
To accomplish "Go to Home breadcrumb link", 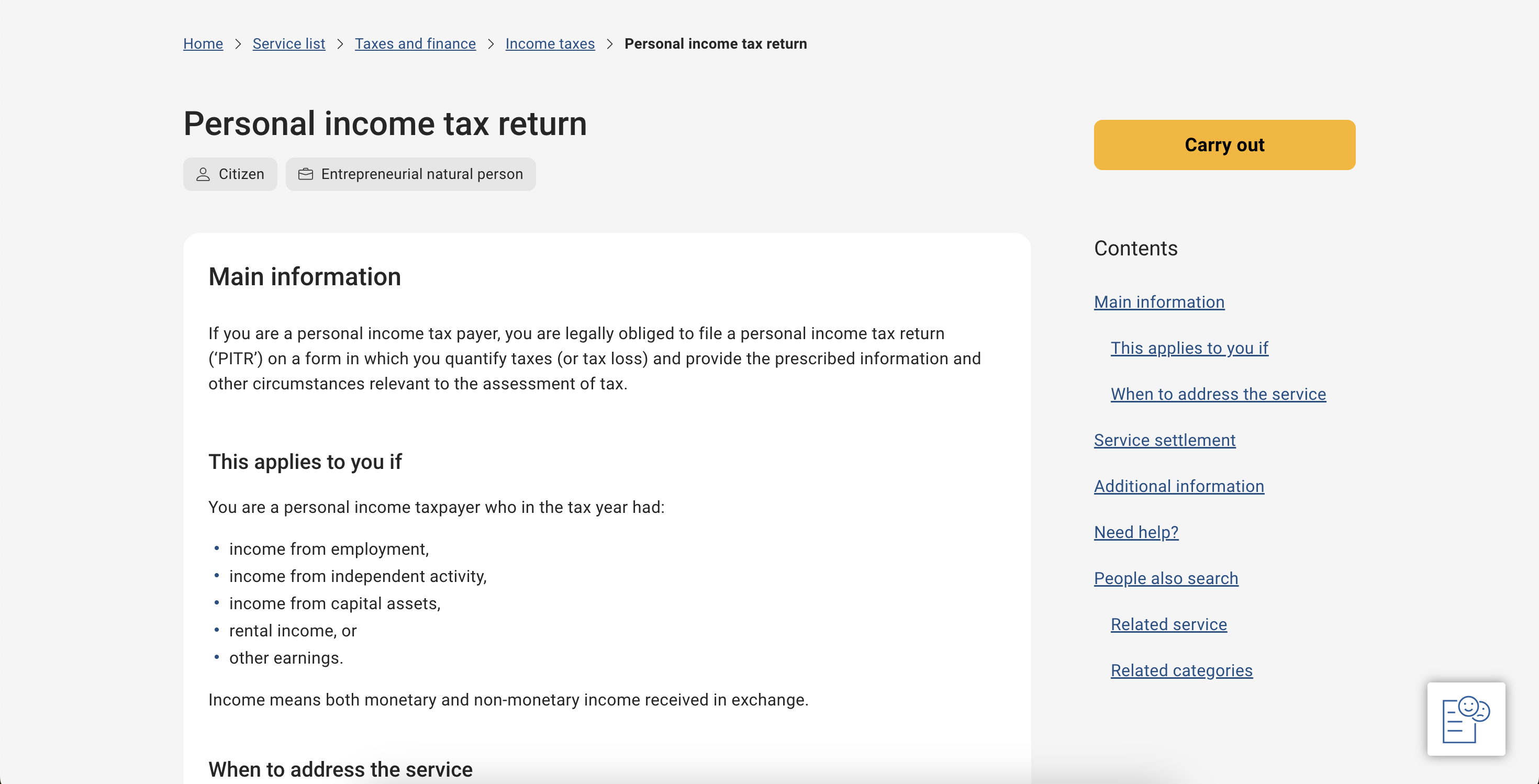I will click(203, 43).
